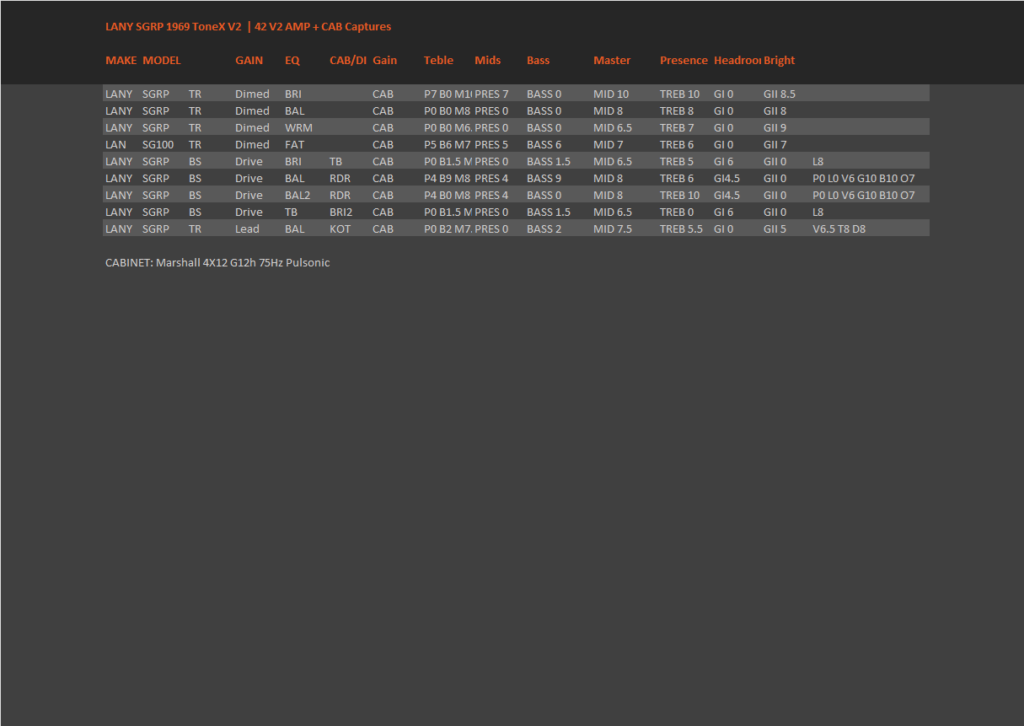This screenshot has height=726, width=1024.
Task: Click the 'PRES 7' cell
Action: (492, 94)
